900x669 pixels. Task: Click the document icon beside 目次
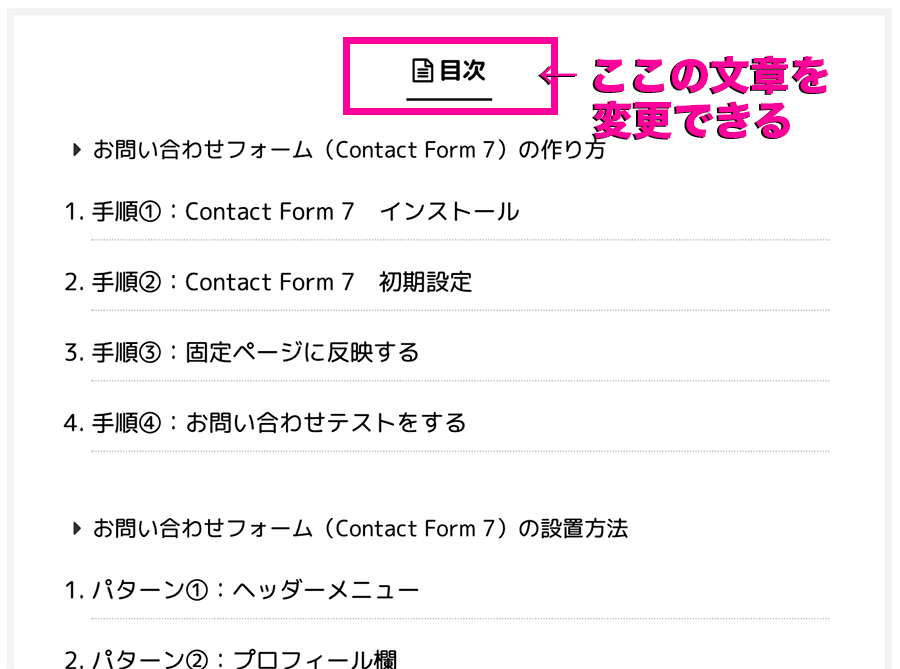[x=423, y=70]
